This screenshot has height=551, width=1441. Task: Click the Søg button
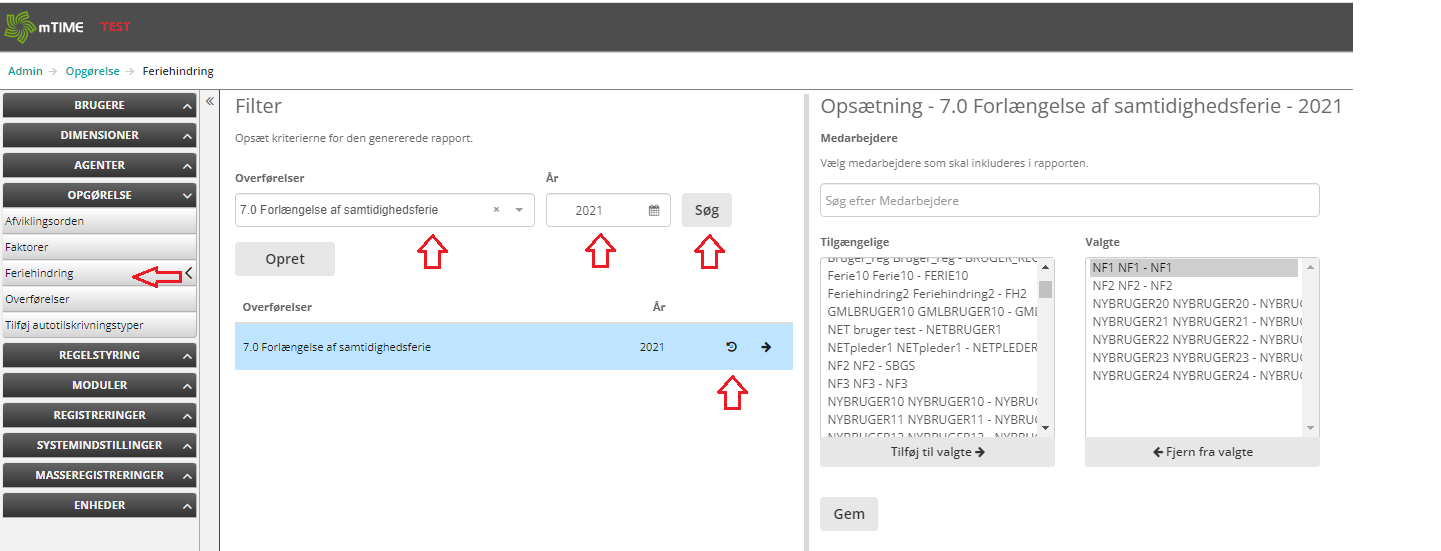click(707, 211)
